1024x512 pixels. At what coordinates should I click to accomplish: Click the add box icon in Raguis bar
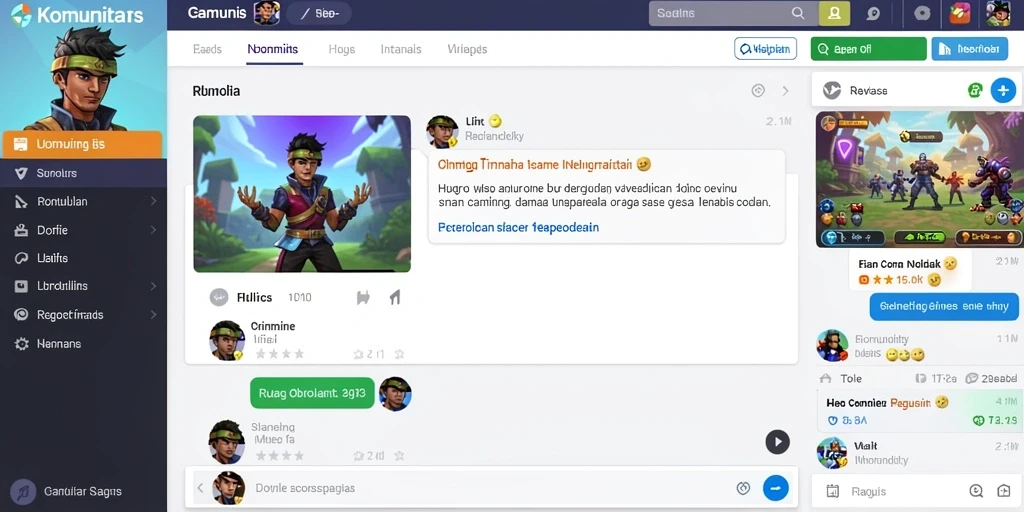pyautogui.click(x=1004, y=491)
